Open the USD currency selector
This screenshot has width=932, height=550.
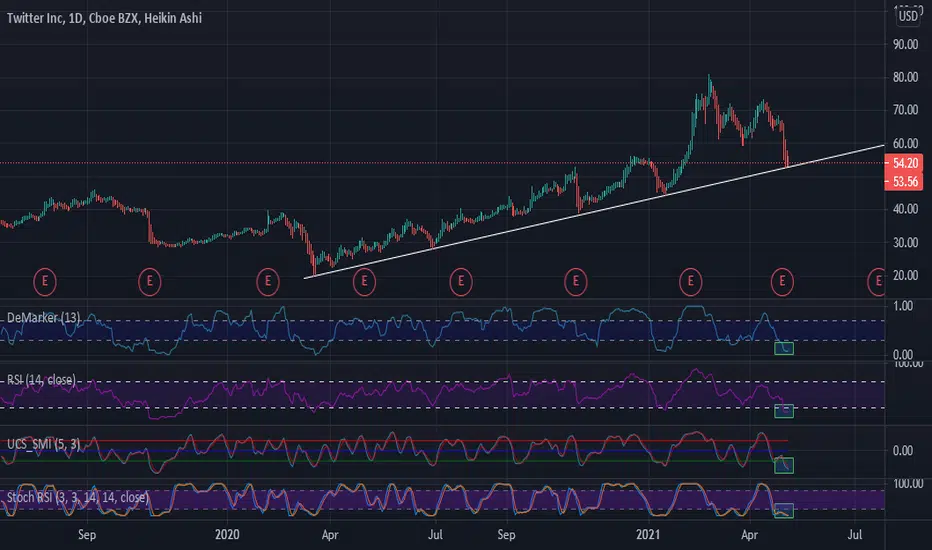908,16
